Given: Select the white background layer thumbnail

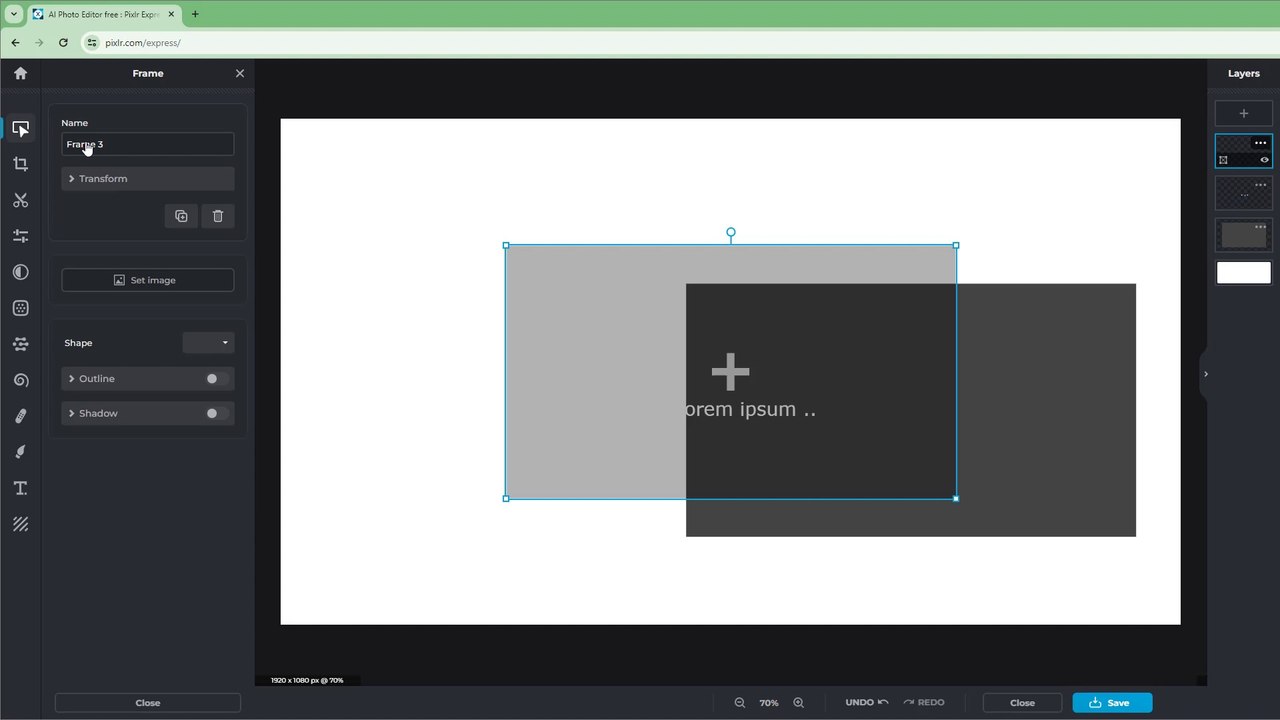Looking at the screenshot, I should coord(1243,273).
